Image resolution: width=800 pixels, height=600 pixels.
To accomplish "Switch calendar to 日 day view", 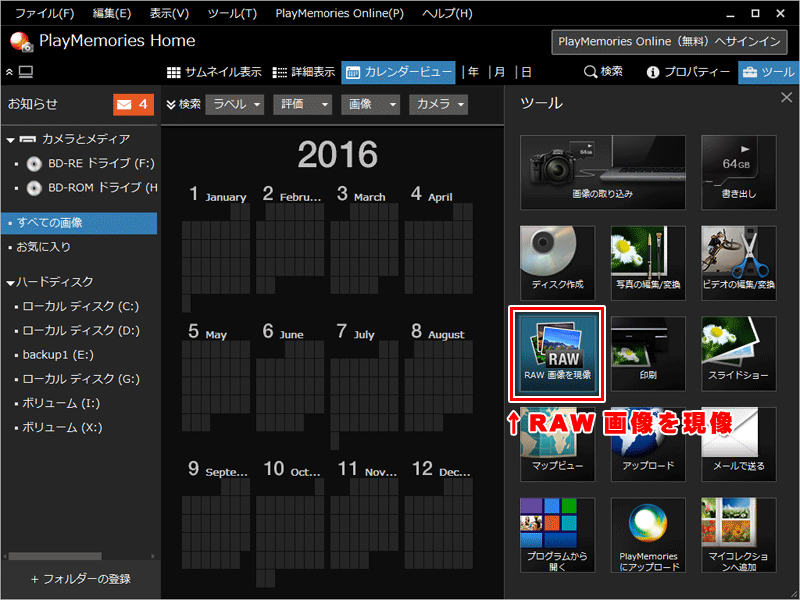I will point(526,72).
